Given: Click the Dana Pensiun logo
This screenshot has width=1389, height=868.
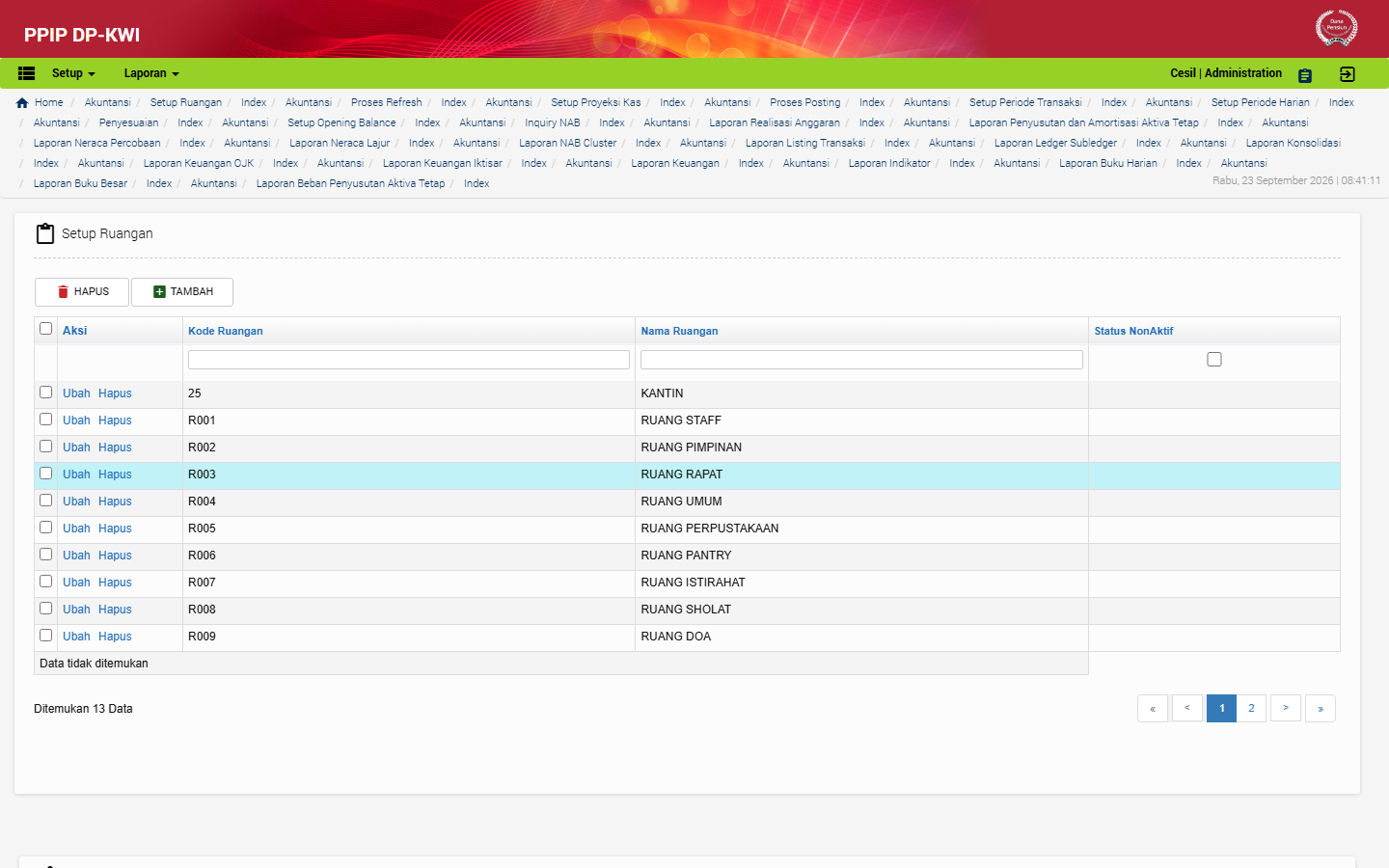Looking at the screenshot, I should (1336, 27).
